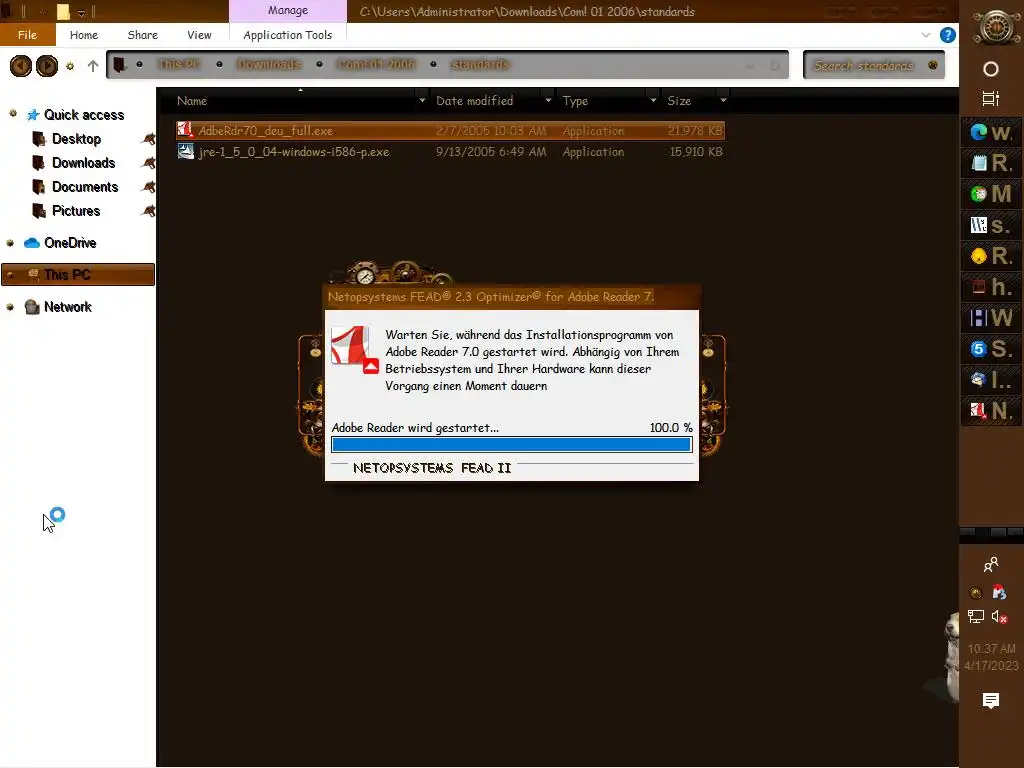Select jre-1_5_0_04-windows-i586-p.exe file
The image size is (1024, 768).
pos(450,152)
